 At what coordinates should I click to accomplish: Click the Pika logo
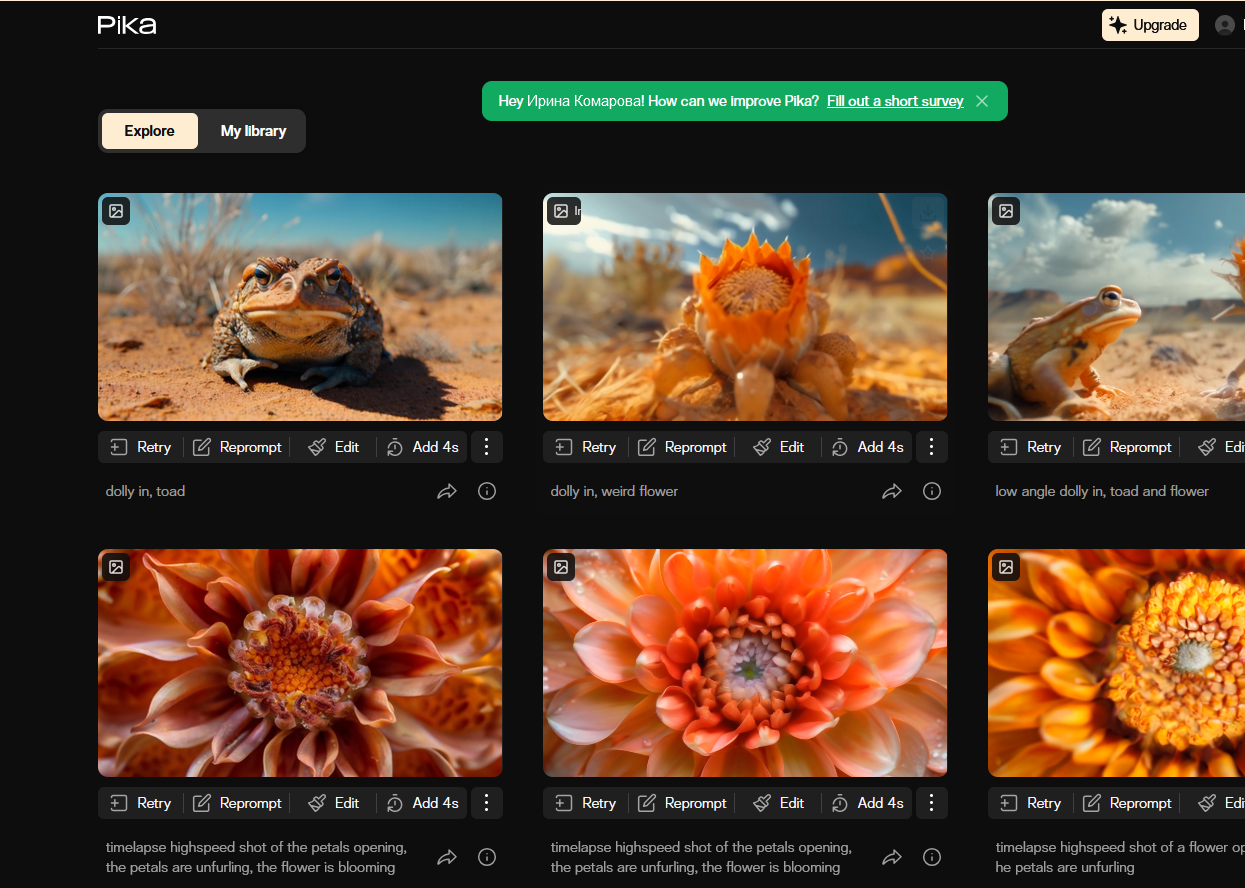pyautogui.click(x=127, y=25)
